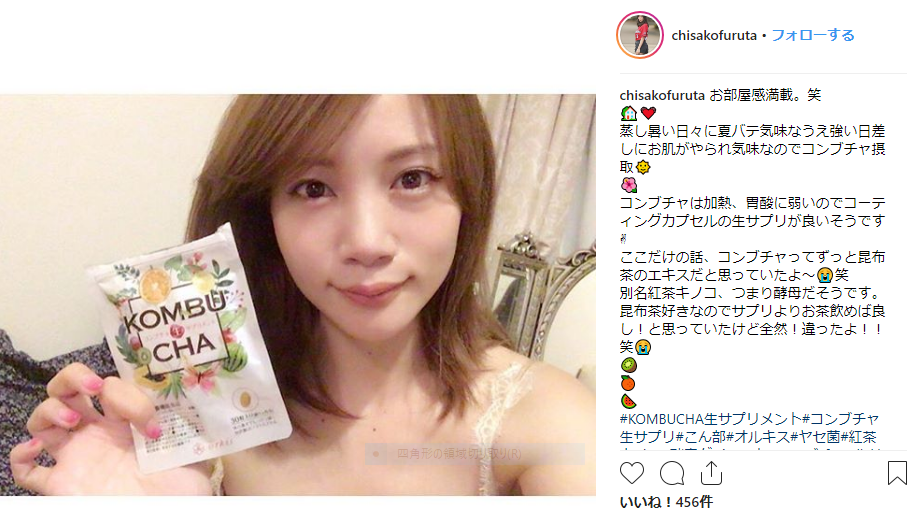Click the selfie photo with the KOMBUCHA package
The height and width of the screenshot is (519, 913).
tap(298, 295)
